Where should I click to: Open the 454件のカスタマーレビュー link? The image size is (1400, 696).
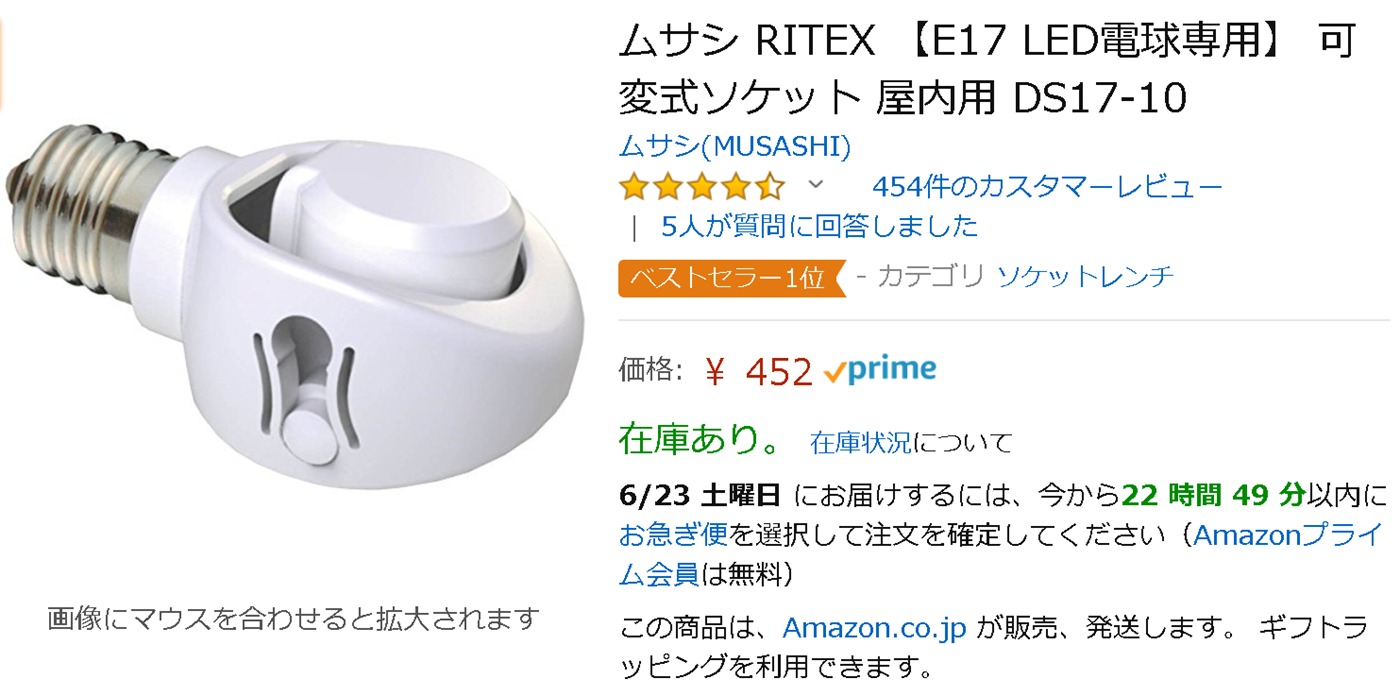[1047, 186]
